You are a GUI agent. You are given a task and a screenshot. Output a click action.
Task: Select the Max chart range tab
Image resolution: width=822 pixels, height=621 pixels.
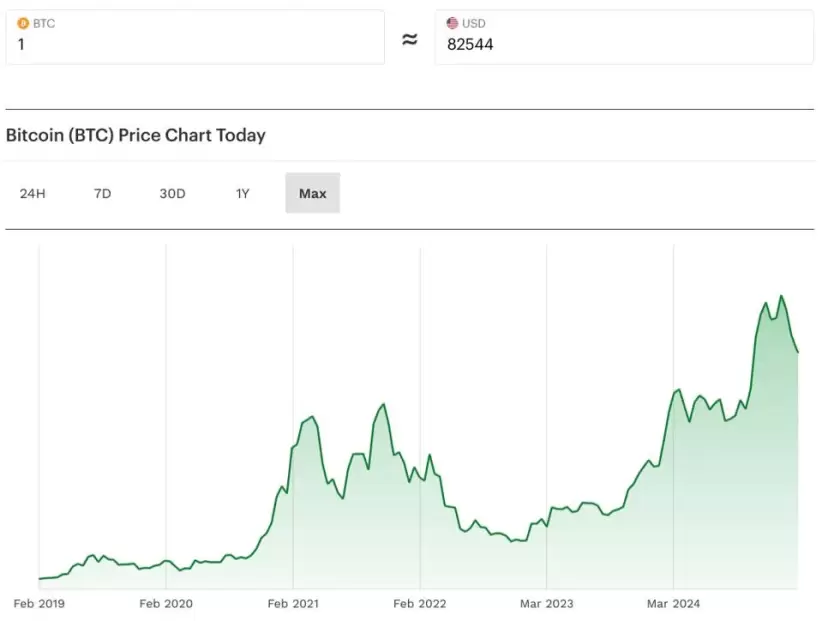312,193
